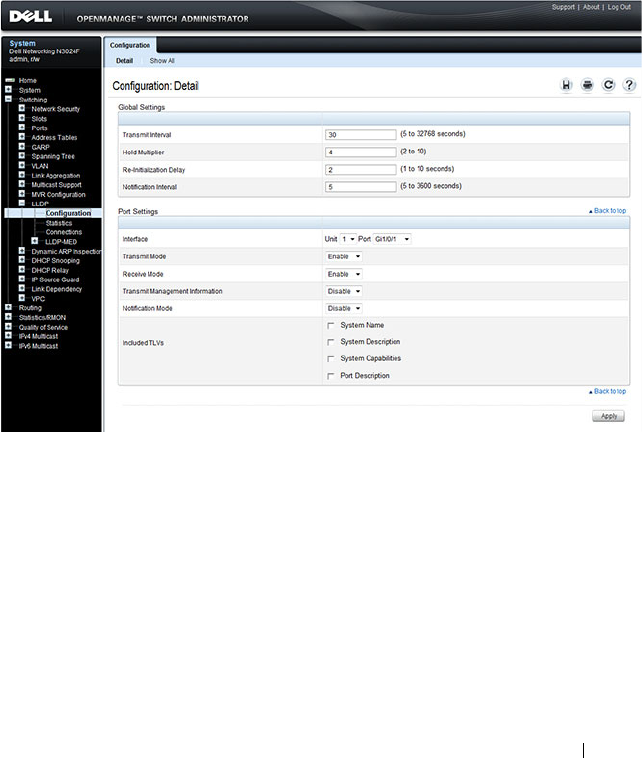Screen dimensions: 642x758
Task: Expand the Network Security node
Action: (x=22, y=108)
